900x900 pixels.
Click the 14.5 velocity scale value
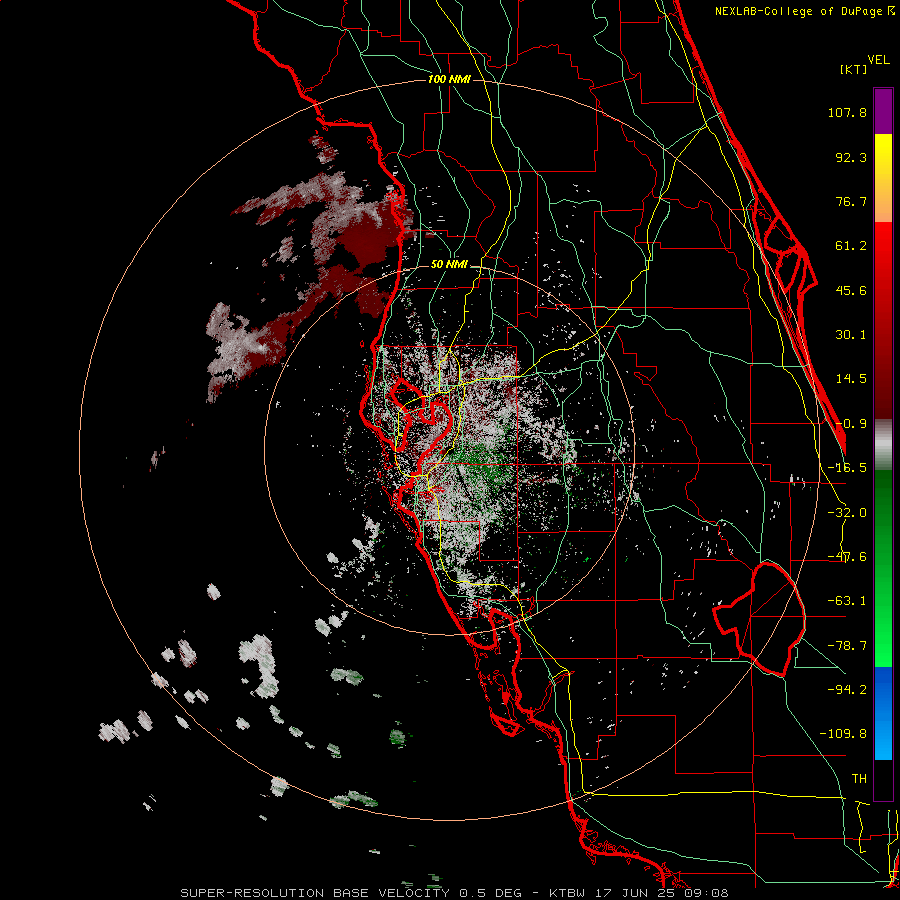[851, 379]
